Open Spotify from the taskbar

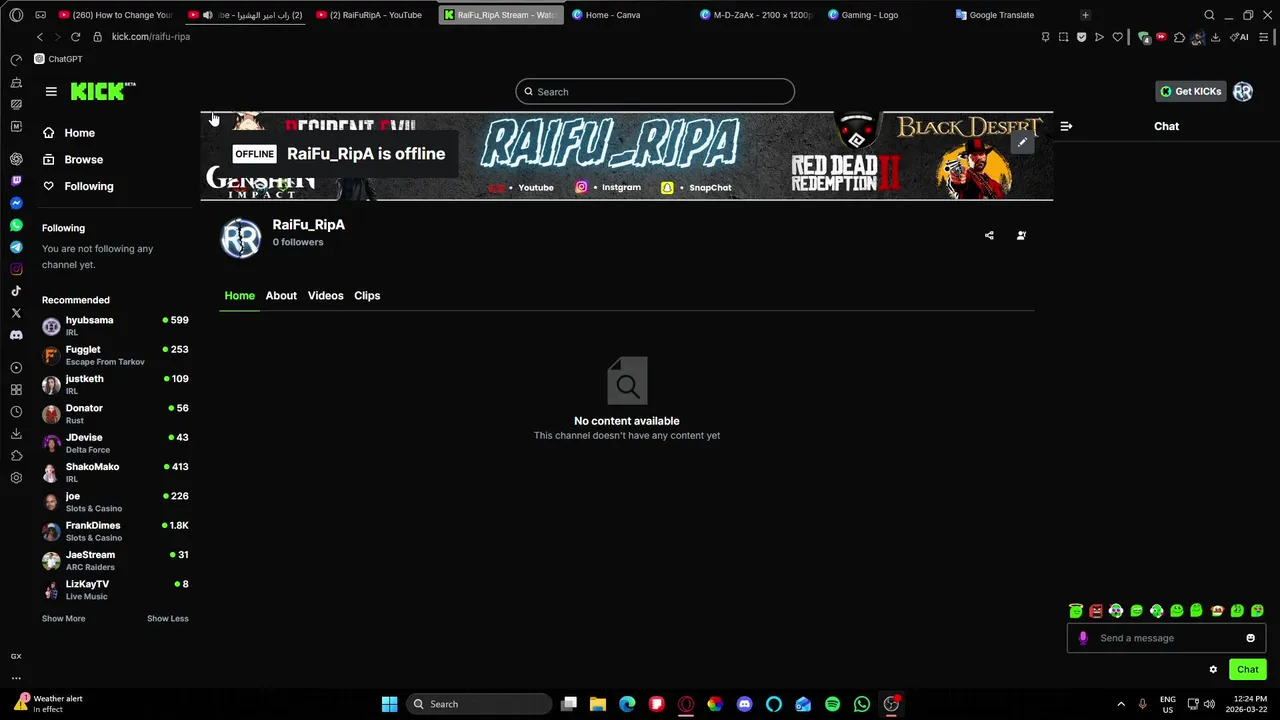(832, 704)
